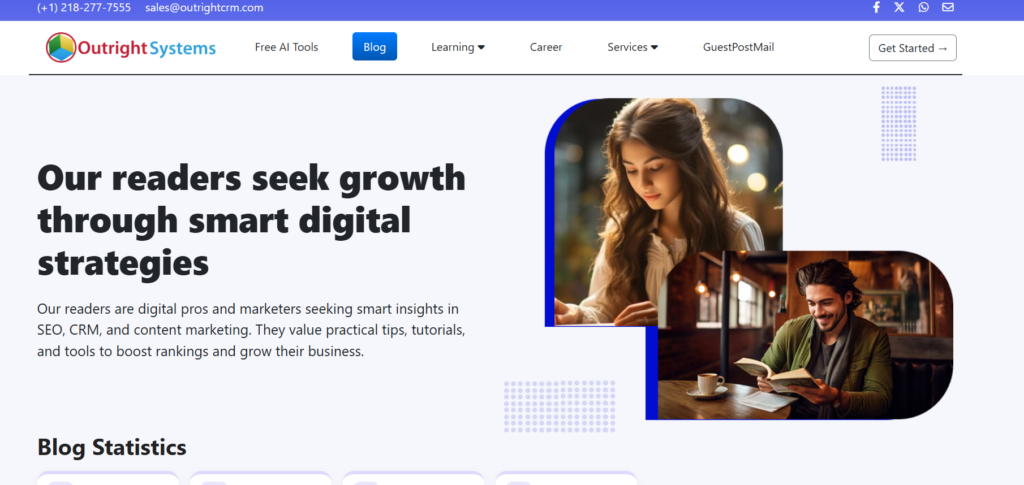1024x485 pixels.
Task: Open the Facebook icon in top bar
Action: (x=876, y=7)
